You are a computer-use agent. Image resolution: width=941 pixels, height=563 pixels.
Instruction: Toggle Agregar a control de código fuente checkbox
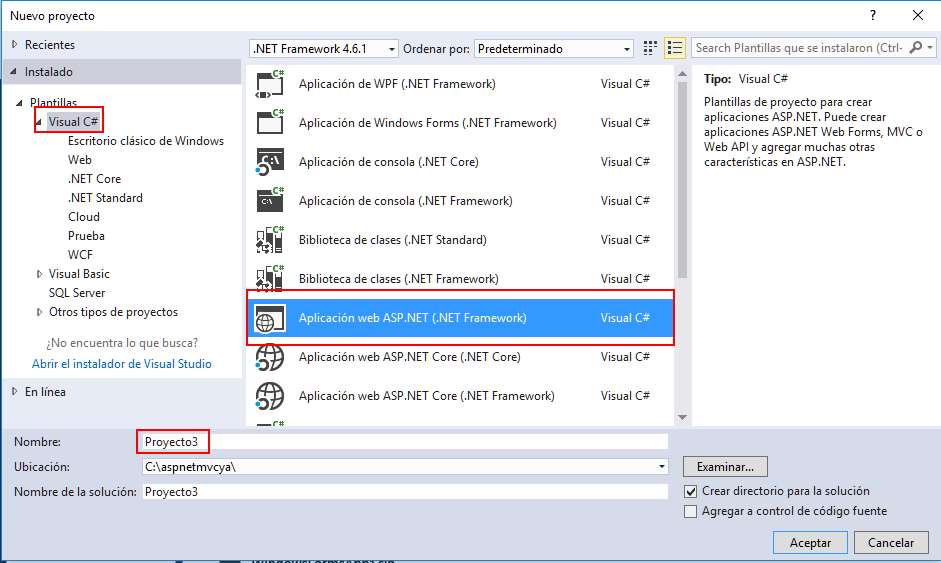pos(691,511)
